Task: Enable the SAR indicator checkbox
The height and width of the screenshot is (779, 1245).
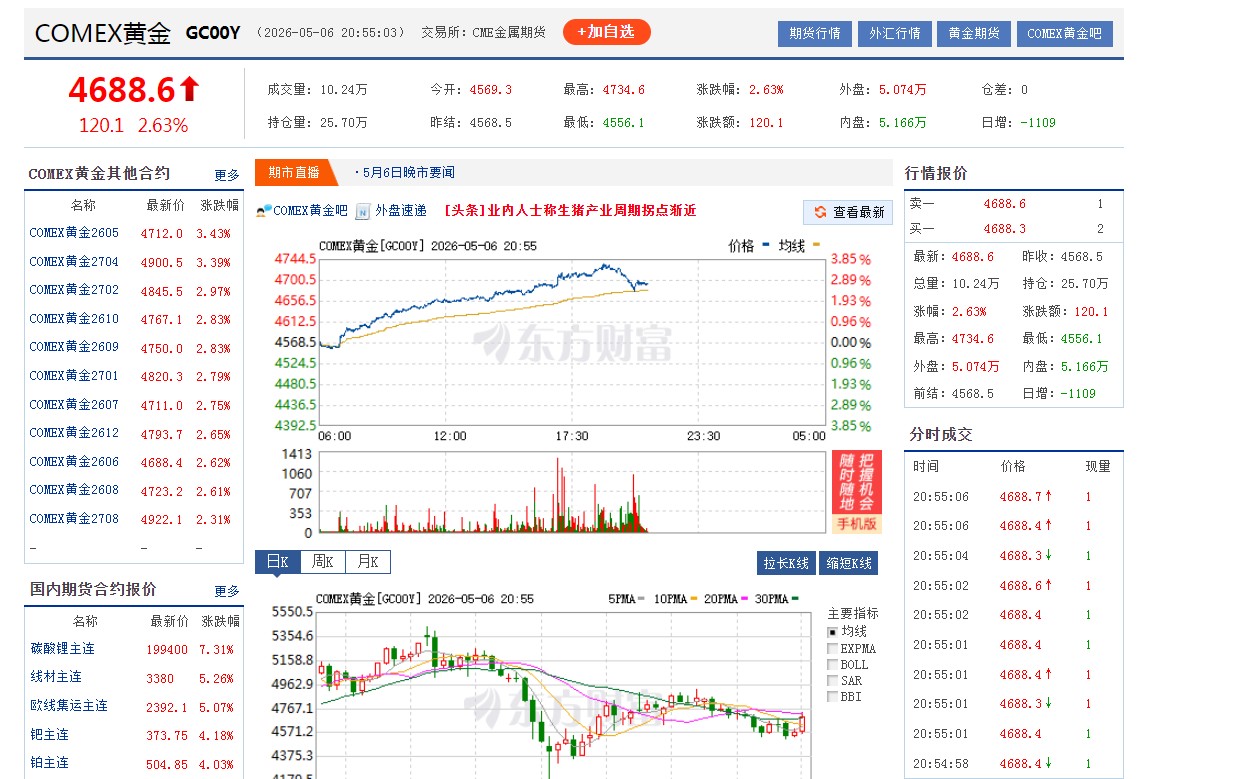Action: [x=833, y=680]
